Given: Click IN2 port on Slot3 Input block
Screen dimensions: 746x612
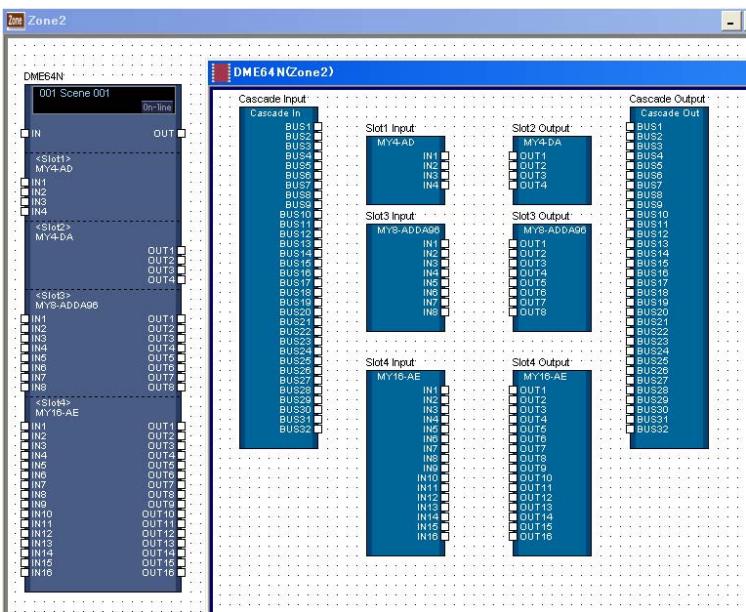Looking at the screenshot, I should 445,254.
